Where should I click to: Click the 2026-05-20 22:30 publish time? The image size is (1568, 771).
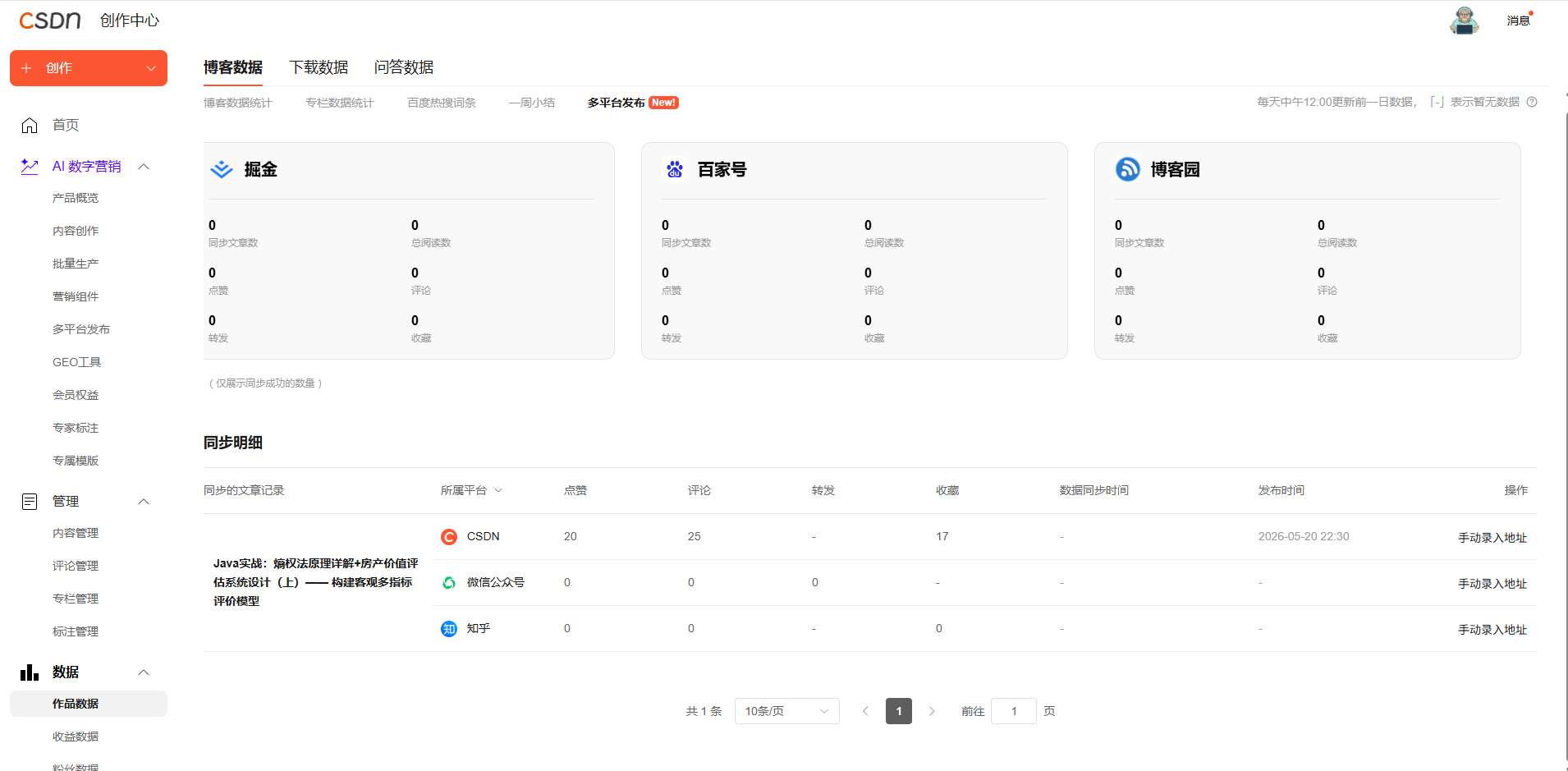coord(1304,536)
